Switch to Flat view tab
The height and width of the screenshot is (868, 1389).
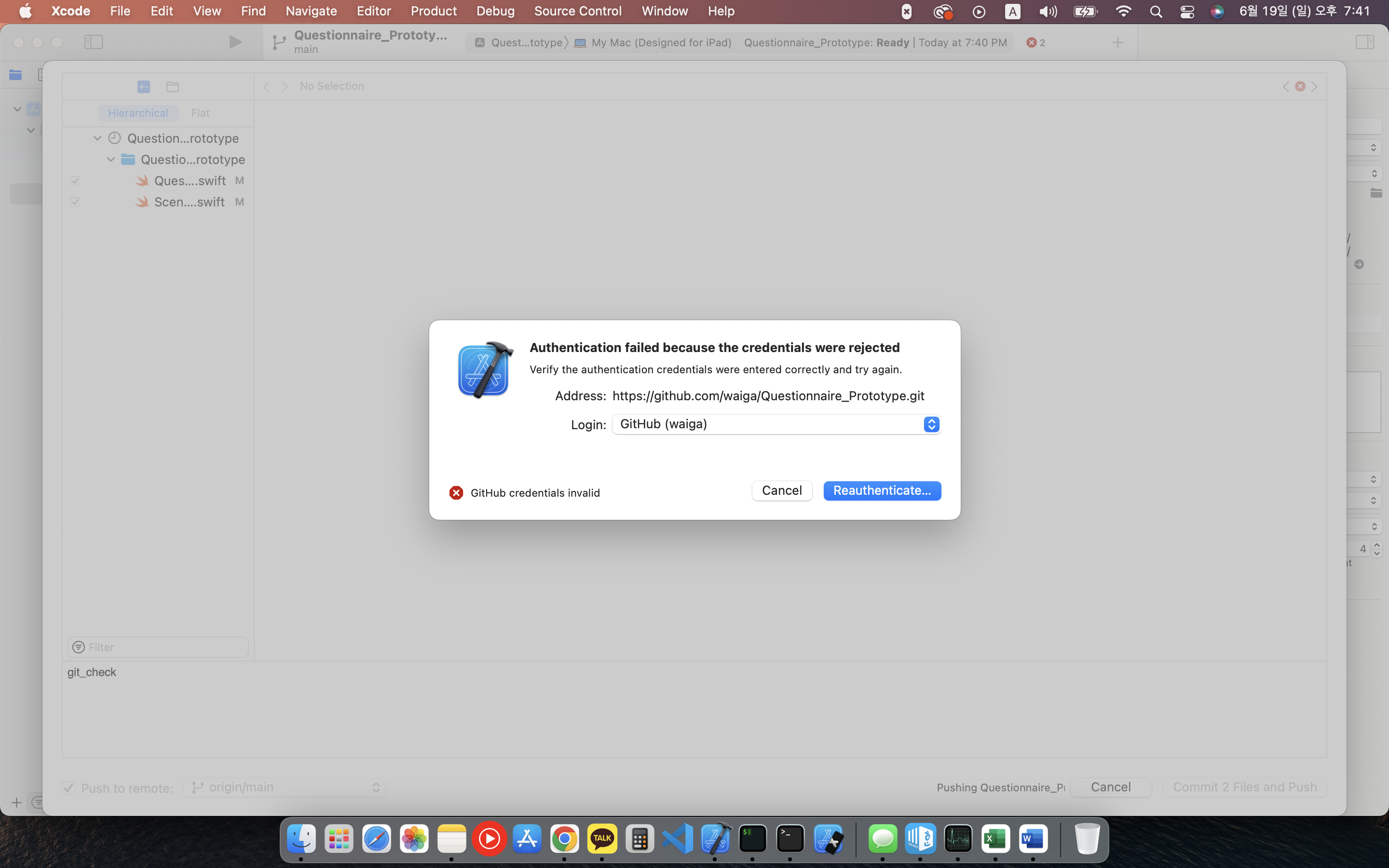tap(200, 113)
